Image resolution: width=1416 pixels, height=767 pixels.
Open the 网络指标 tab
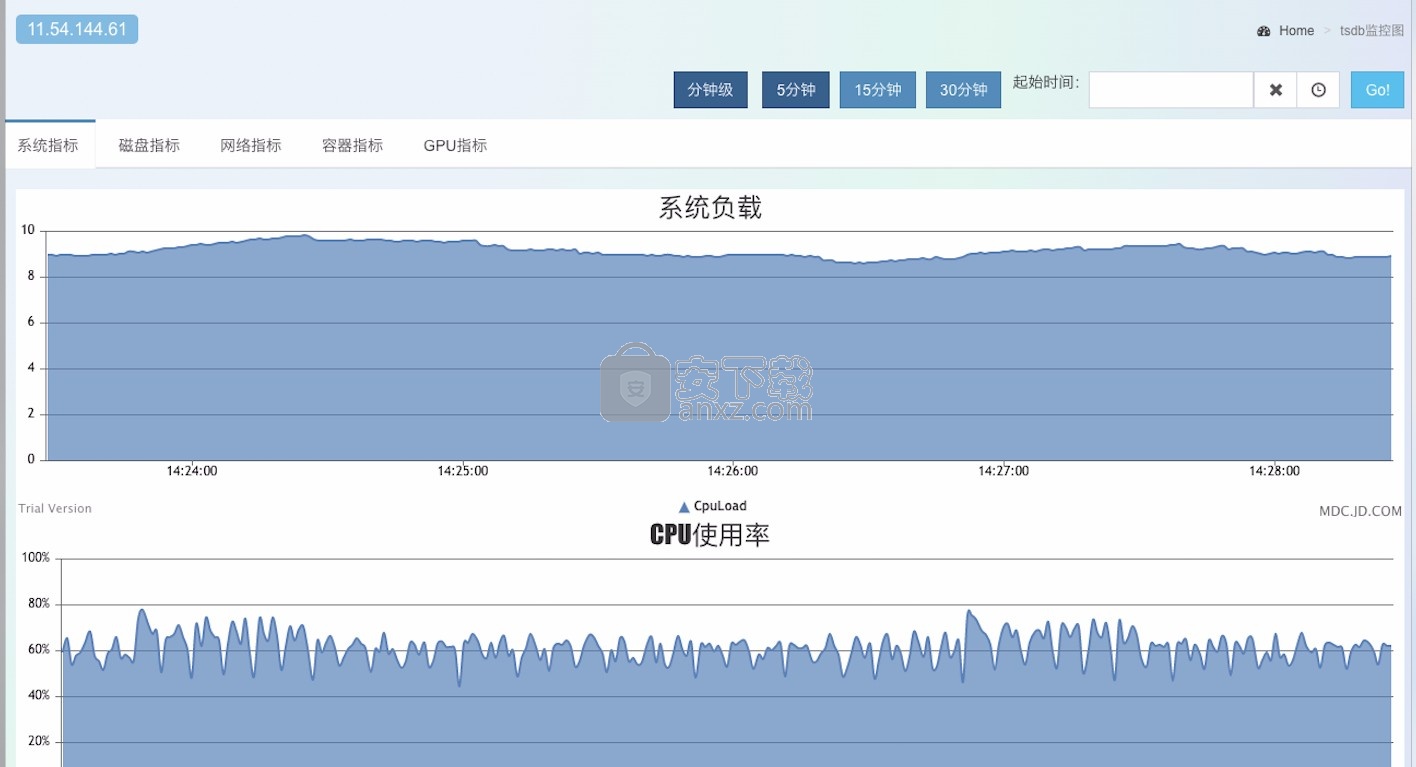(x=251, y=145)
